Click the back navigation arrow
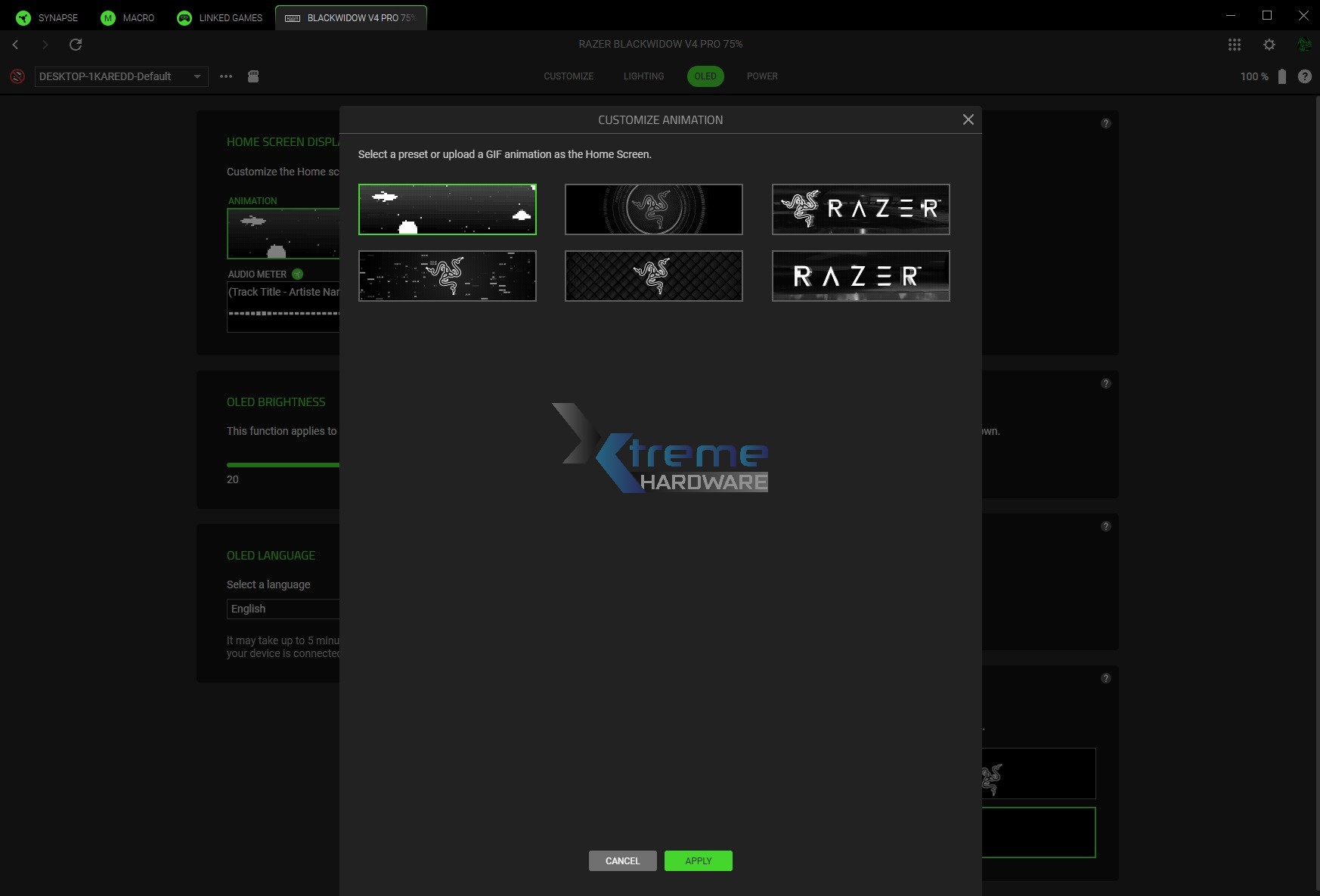1320x896 pixels. coord(15,45)
